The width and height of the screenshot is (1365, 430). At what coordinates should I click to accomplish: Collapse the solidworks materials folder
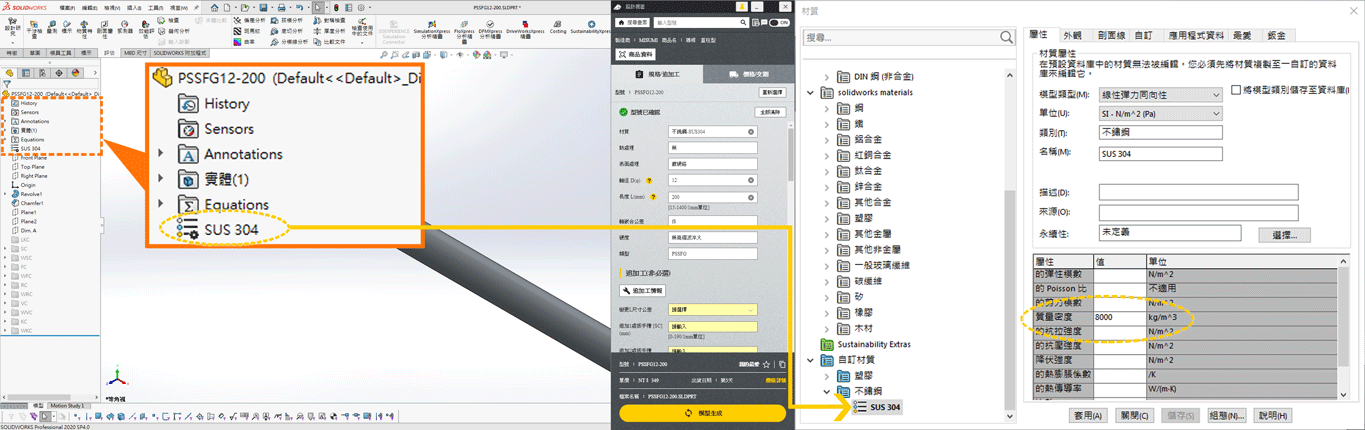pos(811,93)
